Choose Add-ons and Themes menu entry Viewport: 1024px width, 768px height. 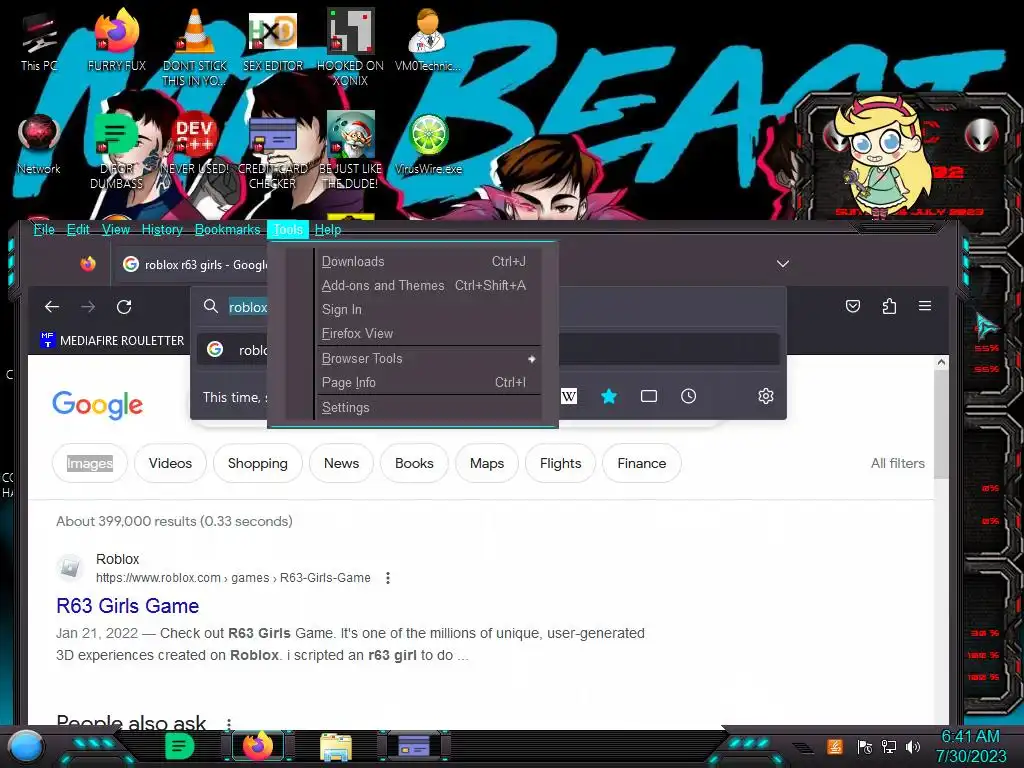428,285
